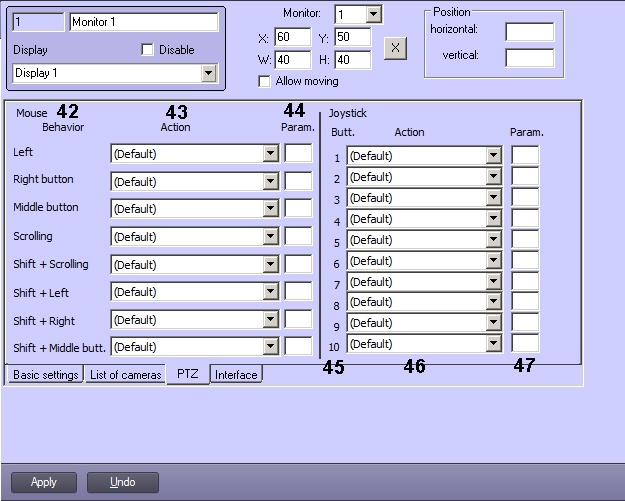625x501 pixels.
Task: Click the X button next to coordinates
Action: (x=395, y=48)
